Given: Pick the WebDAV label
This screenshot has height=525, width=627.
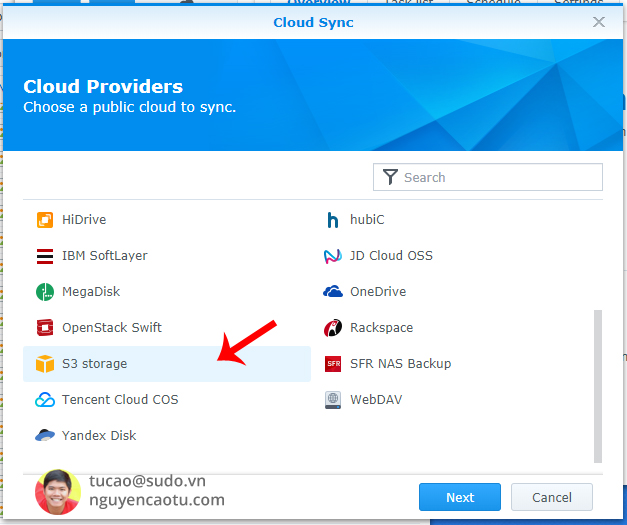Looking at the screenshot, I should [376, 399].
